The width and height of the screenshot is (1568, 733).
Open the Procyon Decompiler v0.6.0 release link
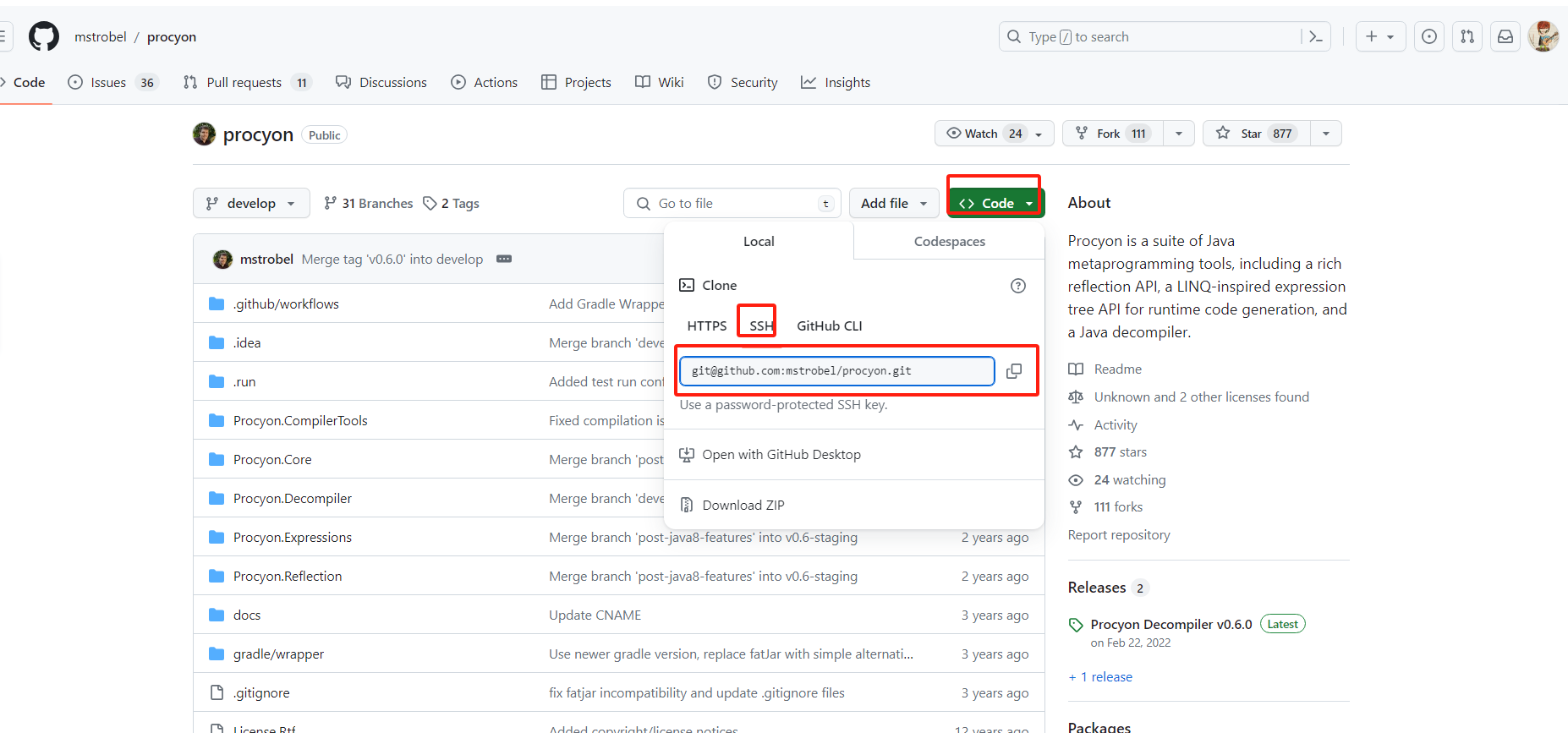point(1171,624)
